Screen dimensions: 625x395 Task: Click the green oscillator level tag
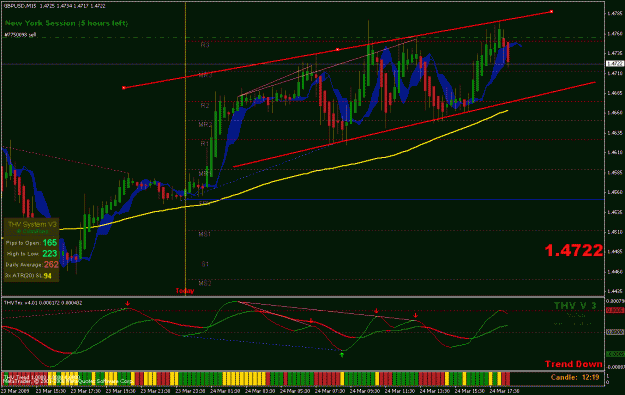[x=615, y=354]
